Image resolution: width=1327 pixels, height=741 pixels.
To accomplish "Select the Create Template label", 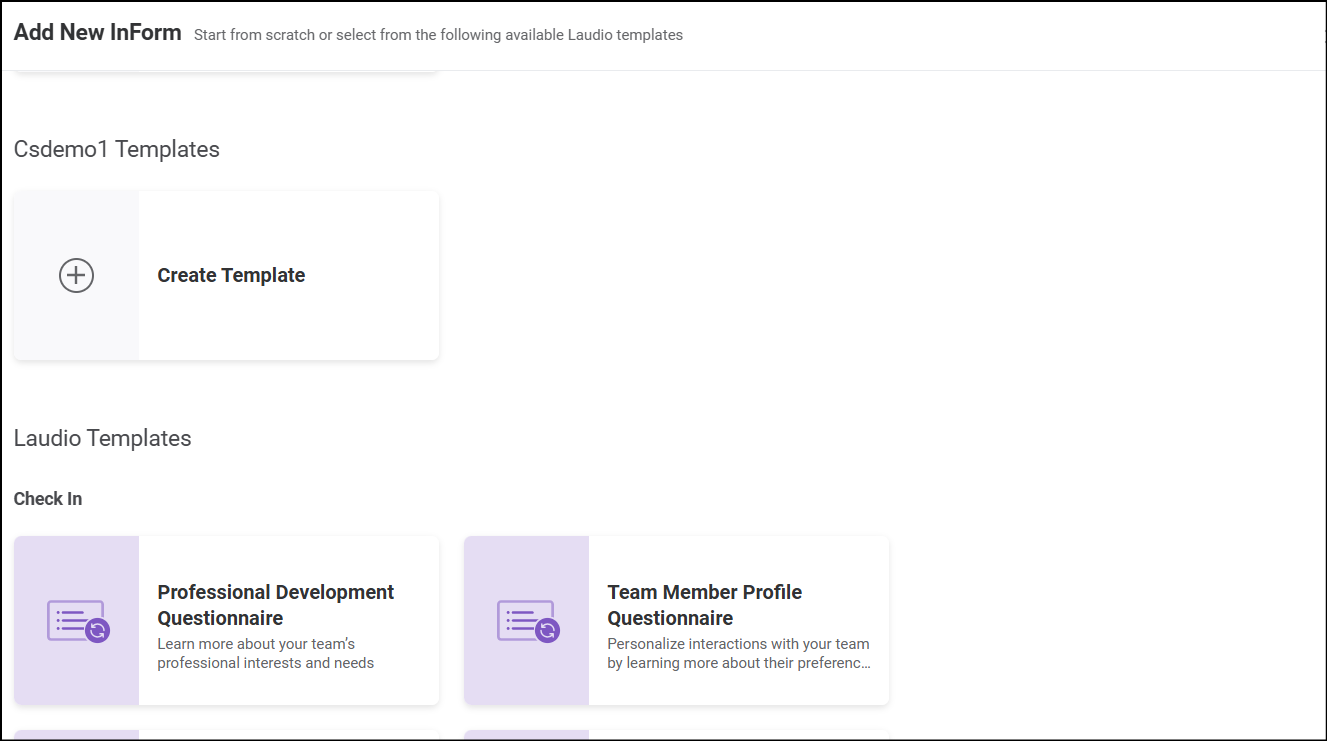I will point(231,275).
